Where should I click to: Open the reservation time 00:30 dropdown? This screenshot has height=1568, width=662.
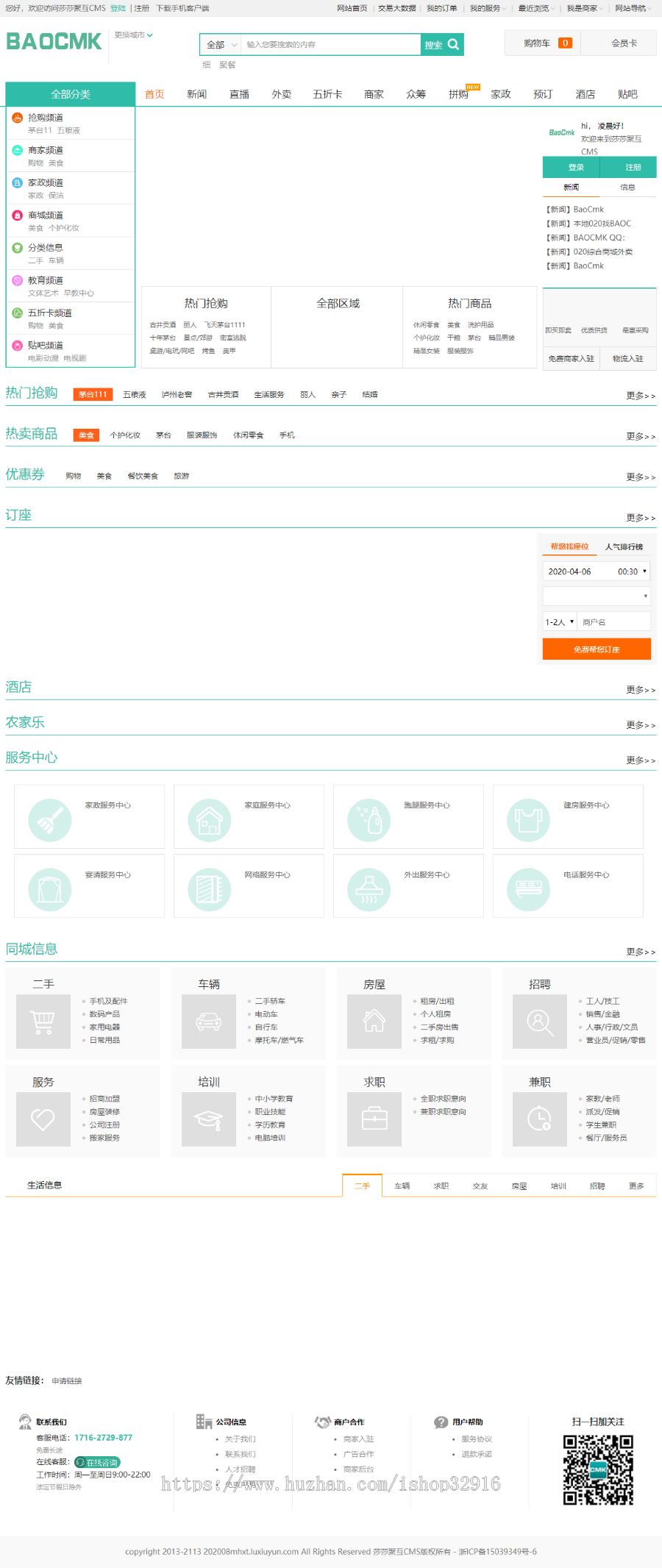tap(632, 571)
